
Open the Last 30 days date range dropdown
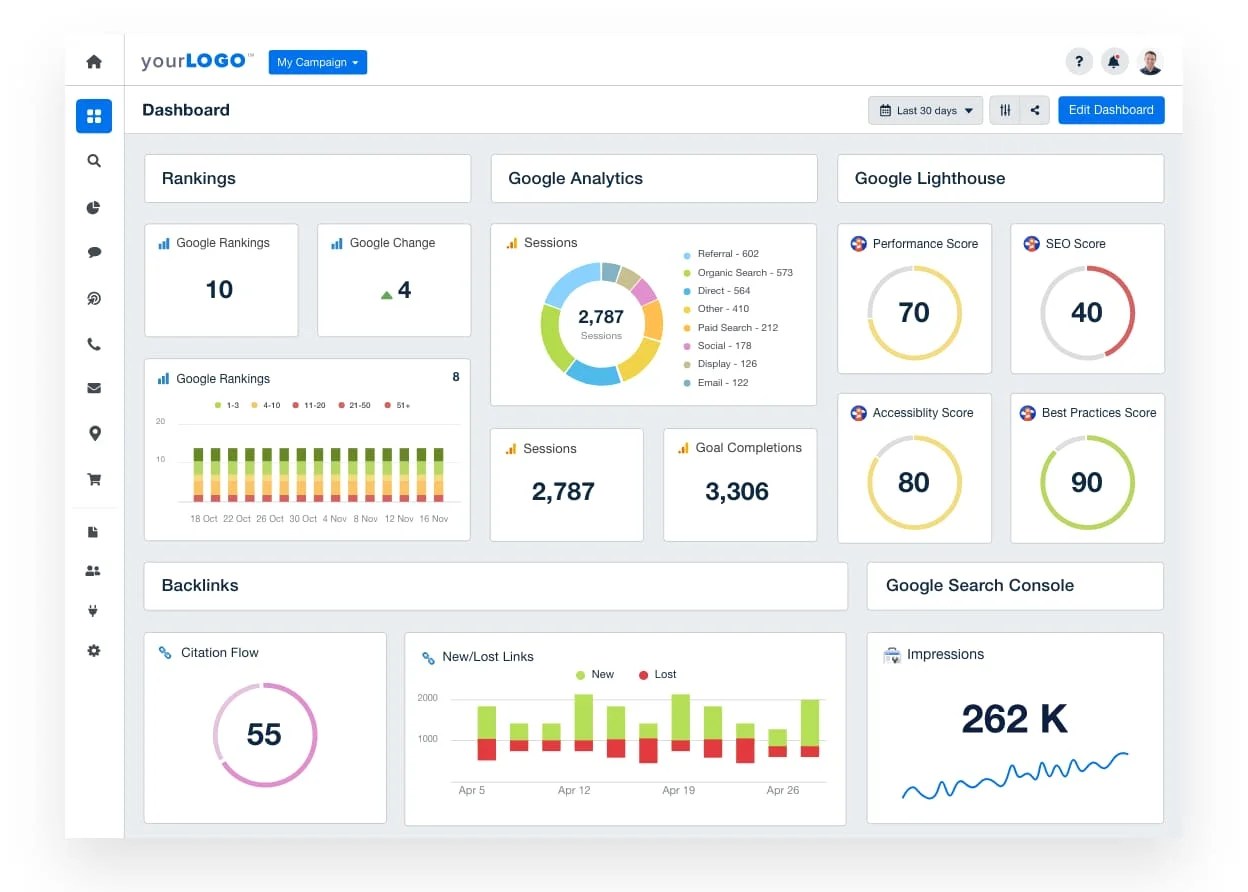click(x=926, y=110)
